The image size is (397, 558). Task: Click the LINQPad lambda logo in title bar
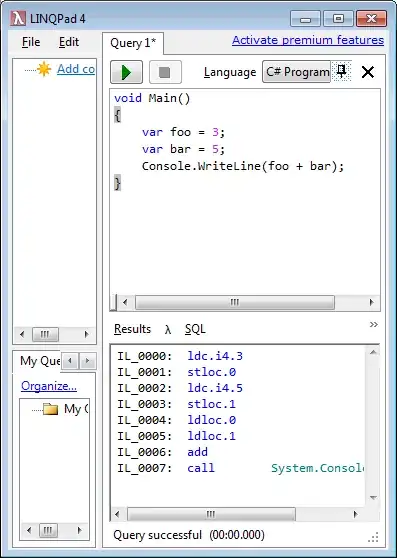coord(18,18)
